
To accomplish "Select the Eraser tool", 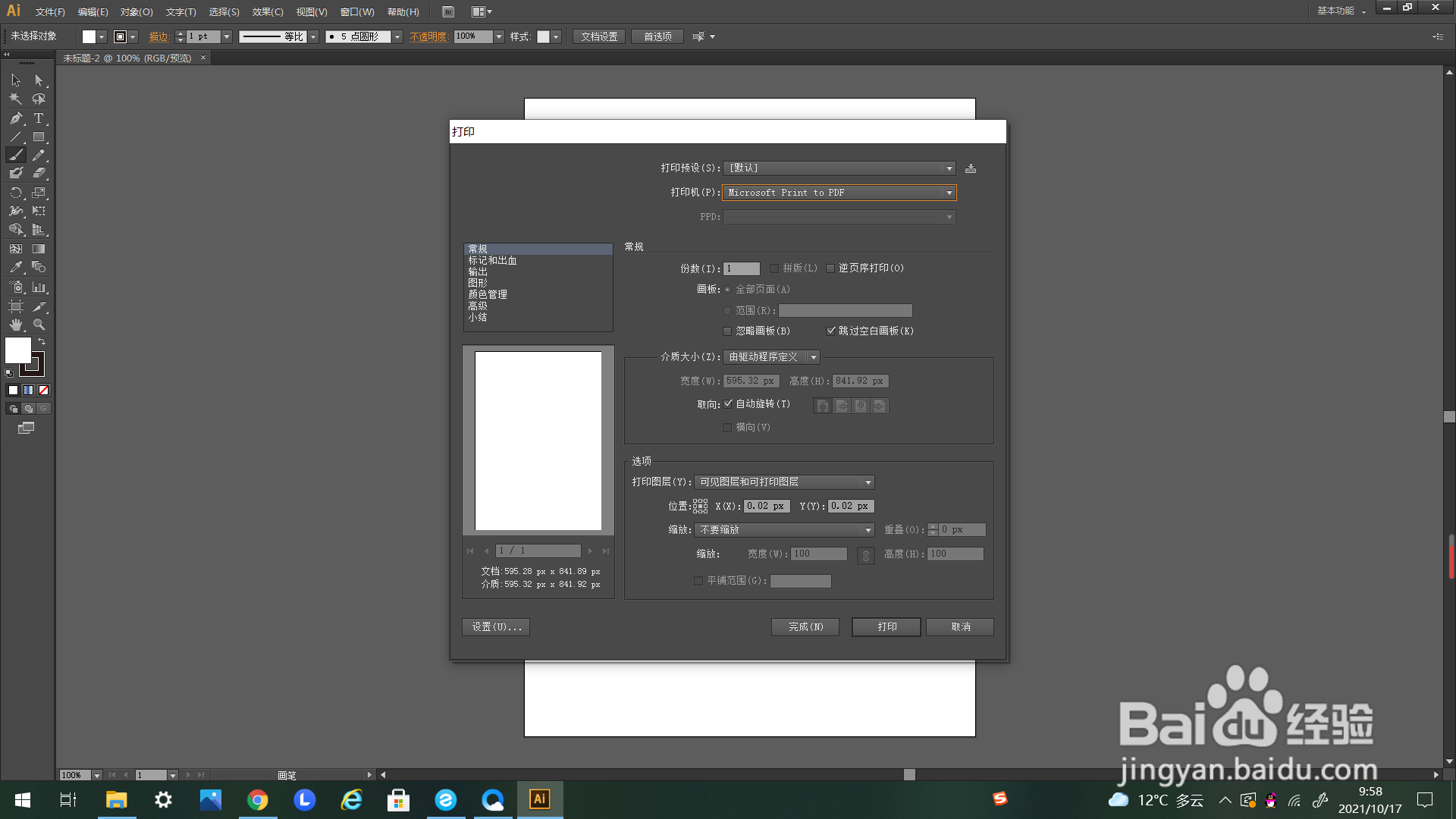I will click(39, 174).
